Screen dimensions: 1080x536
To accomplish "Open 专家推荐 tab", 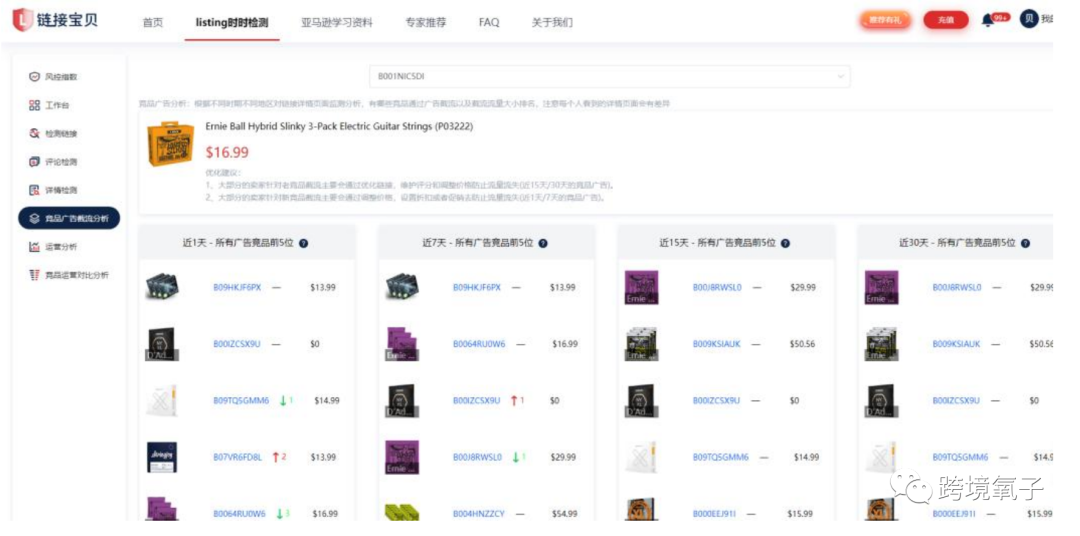I will pyautogui.click(x=426, y=23).
